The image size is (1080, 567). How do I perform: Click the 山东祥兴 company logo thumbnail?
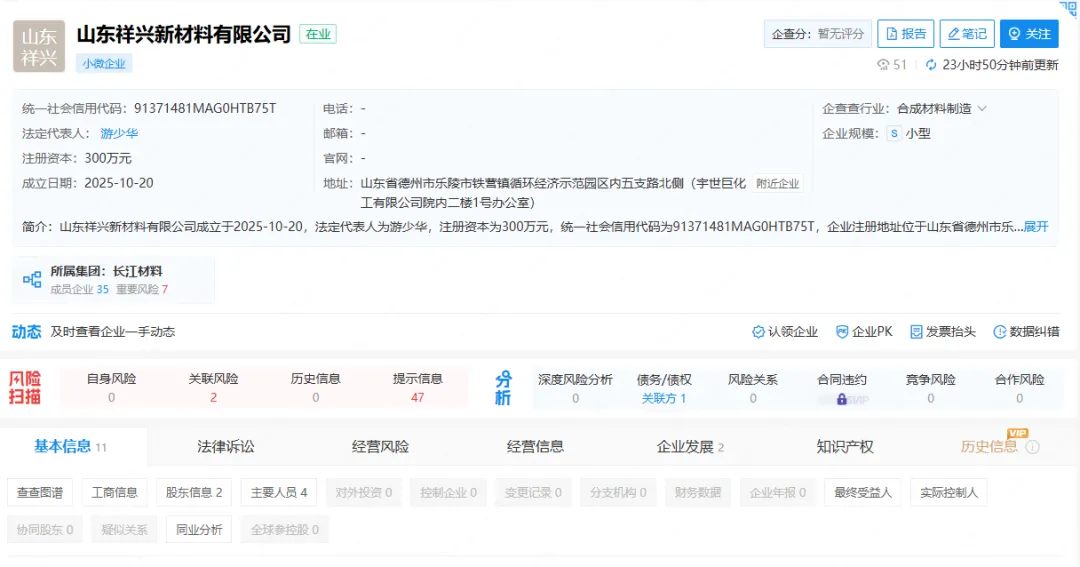coord(39,46)
